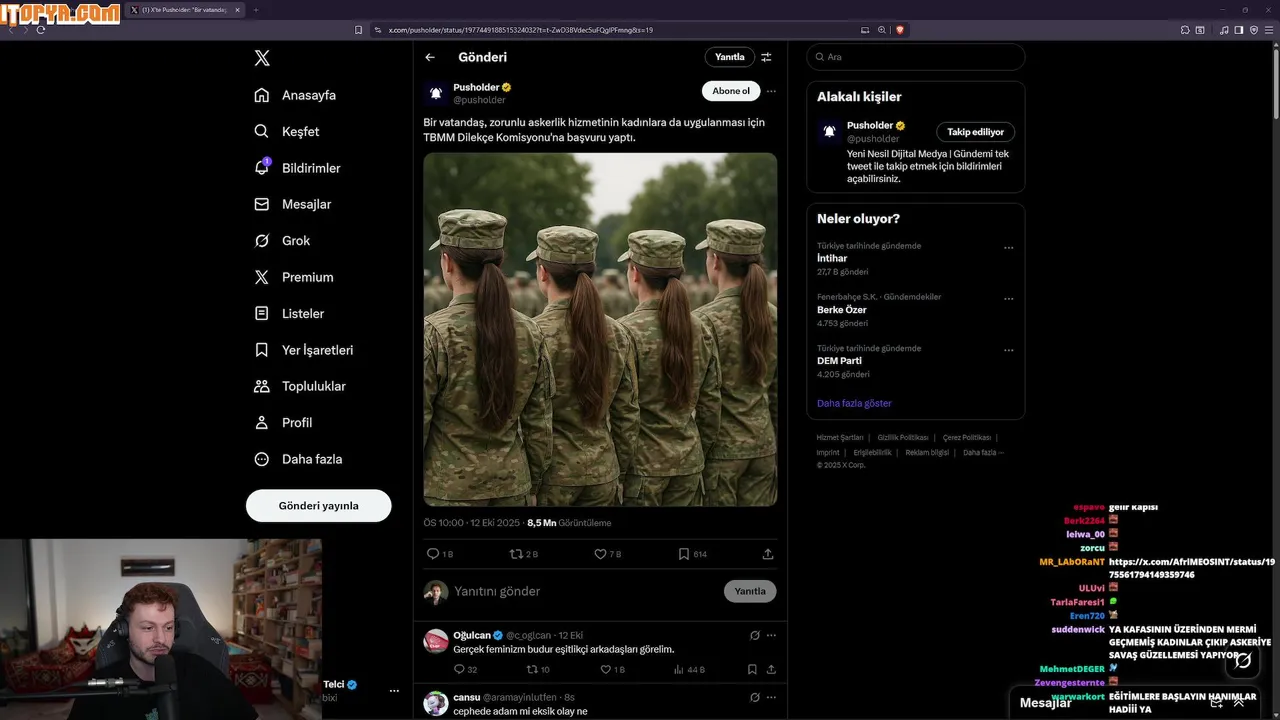1280x720 pixels.
Task: Open options for DEM Parti trend
Action: click(1008, 350)
